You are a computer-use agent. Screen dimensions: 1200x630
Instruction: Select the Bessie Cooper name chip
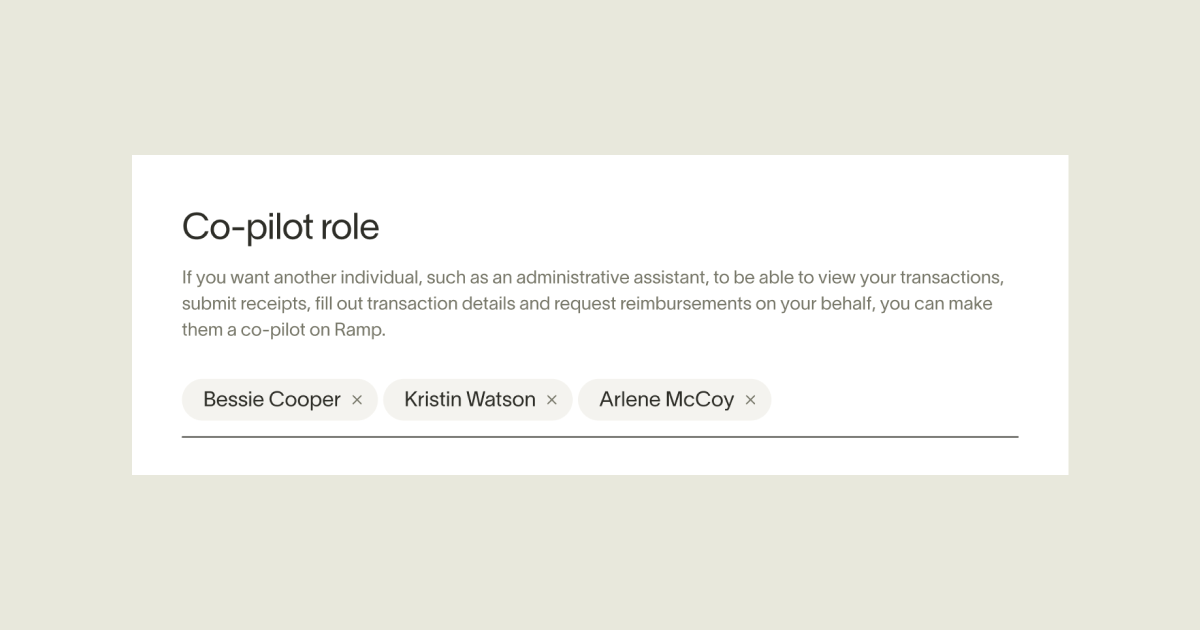point(271,400)
